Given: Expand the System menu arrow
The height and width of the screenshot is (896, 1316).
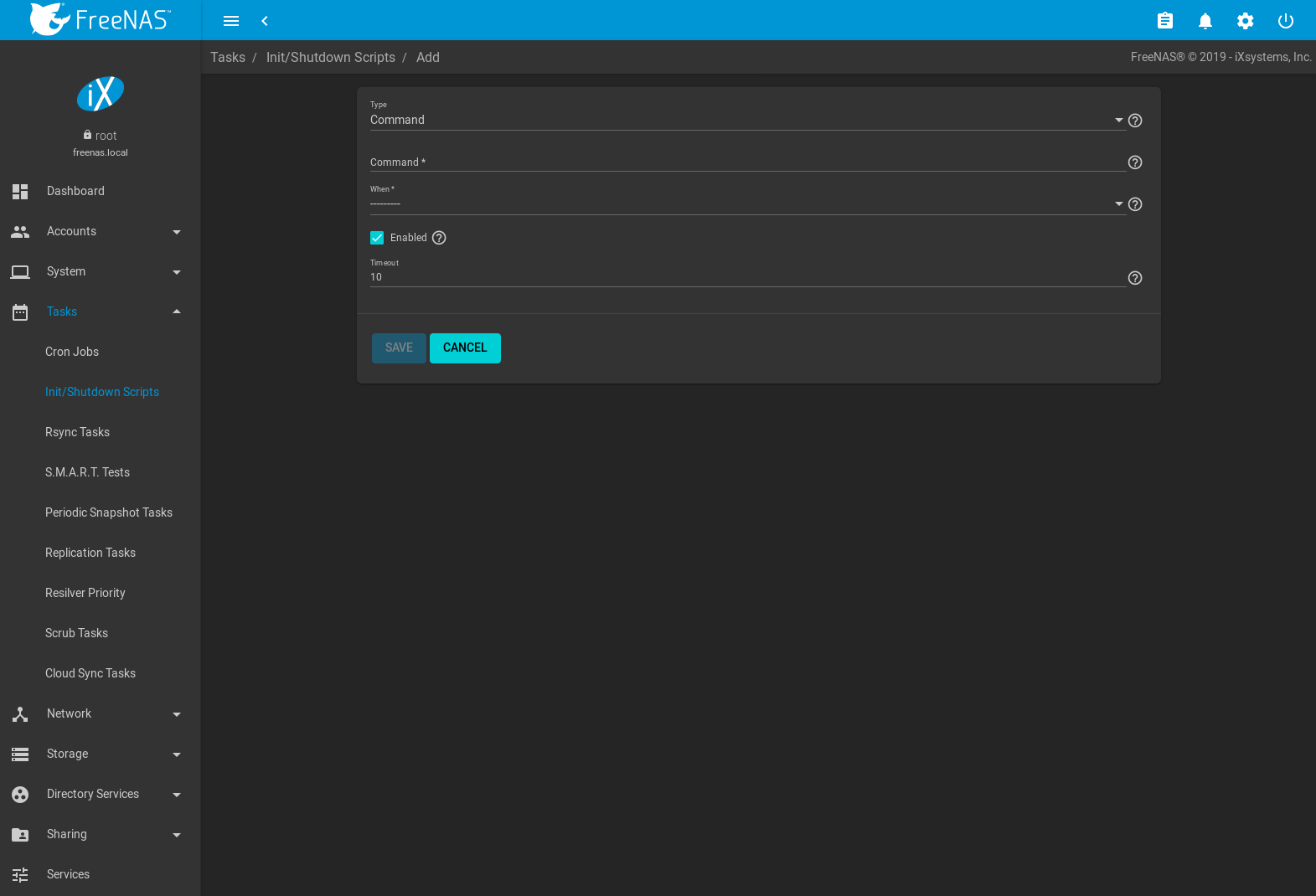Looking at the screenshot, I should click(177, 272).
